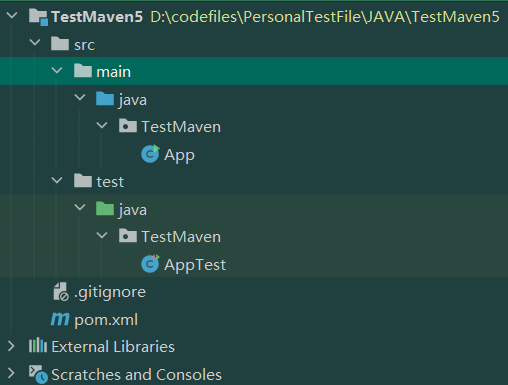The height and width of the screenshot is (385, 508).
Task: Select the App class file
Action: [179, 155]
